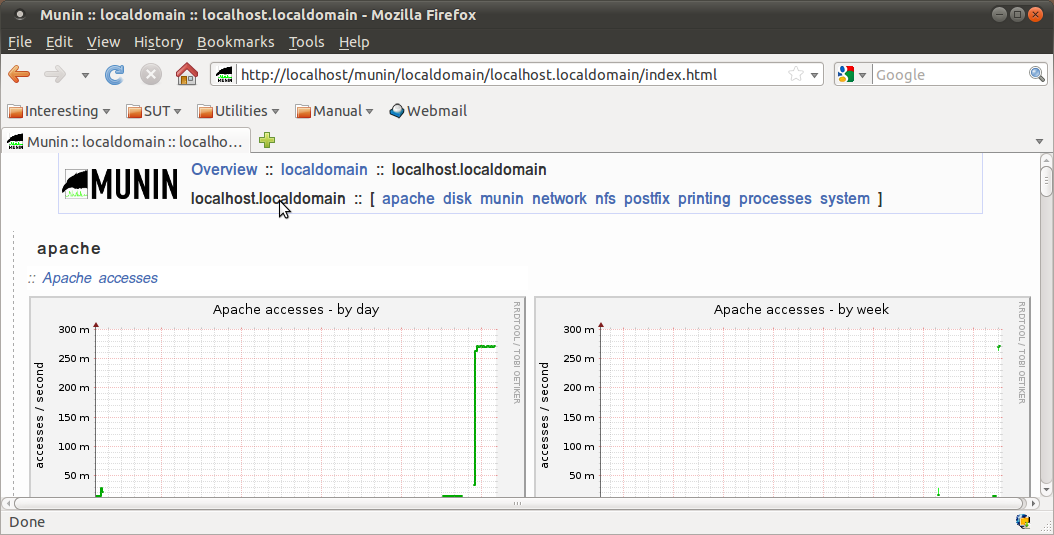
Task: Open the File menu
Action: click(x=19, y=42)
